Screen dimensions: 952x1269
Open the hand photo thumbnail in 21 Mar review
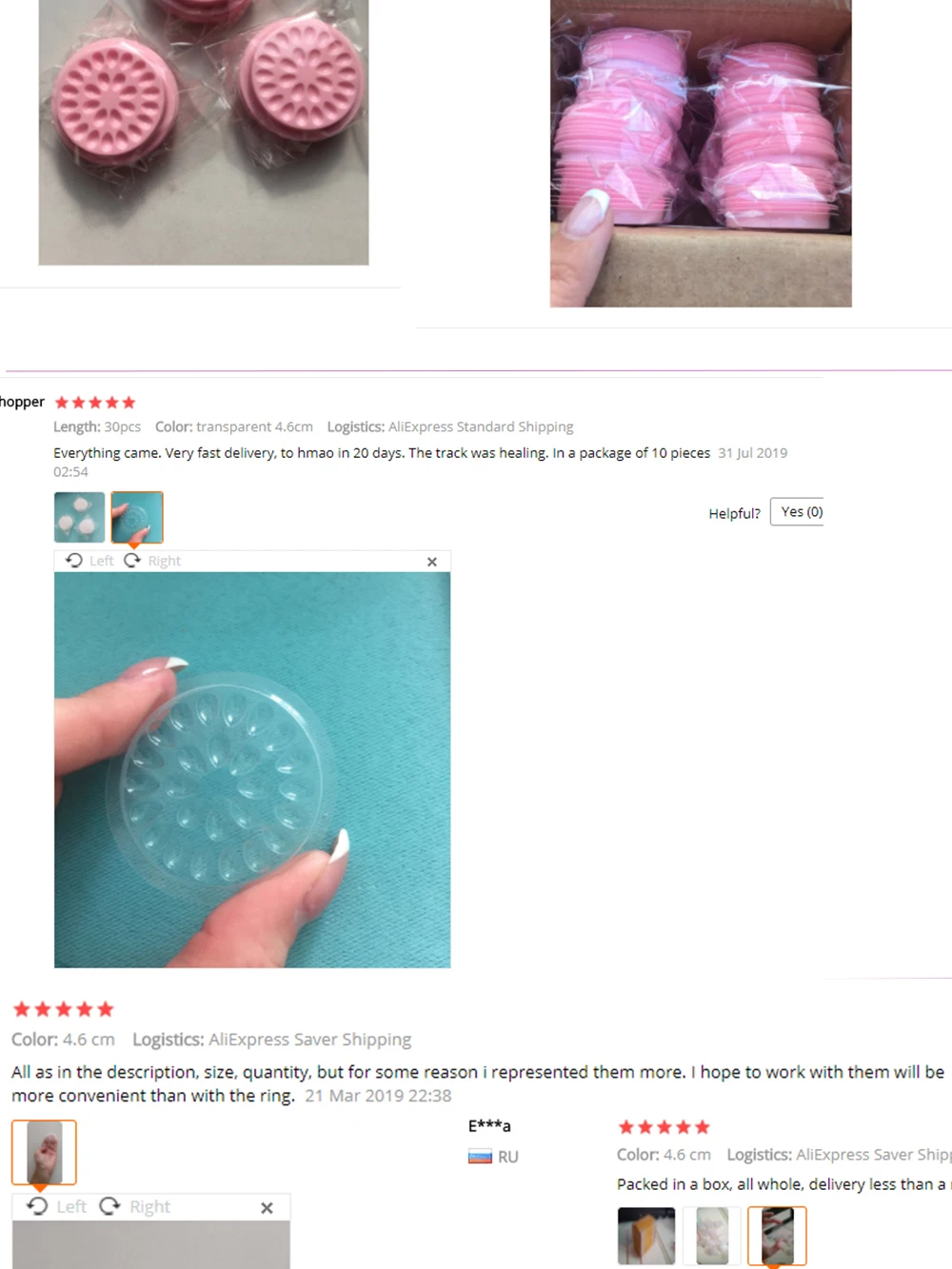[44, 1152]
